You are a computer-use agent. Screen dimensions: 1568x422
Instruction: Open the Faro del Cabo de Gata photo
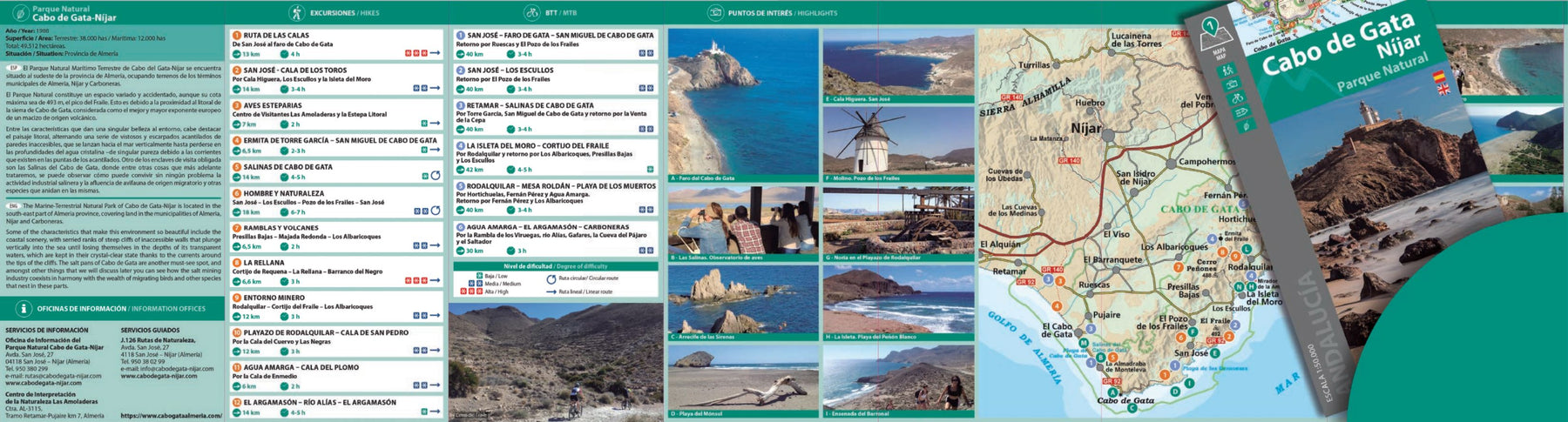743,105
